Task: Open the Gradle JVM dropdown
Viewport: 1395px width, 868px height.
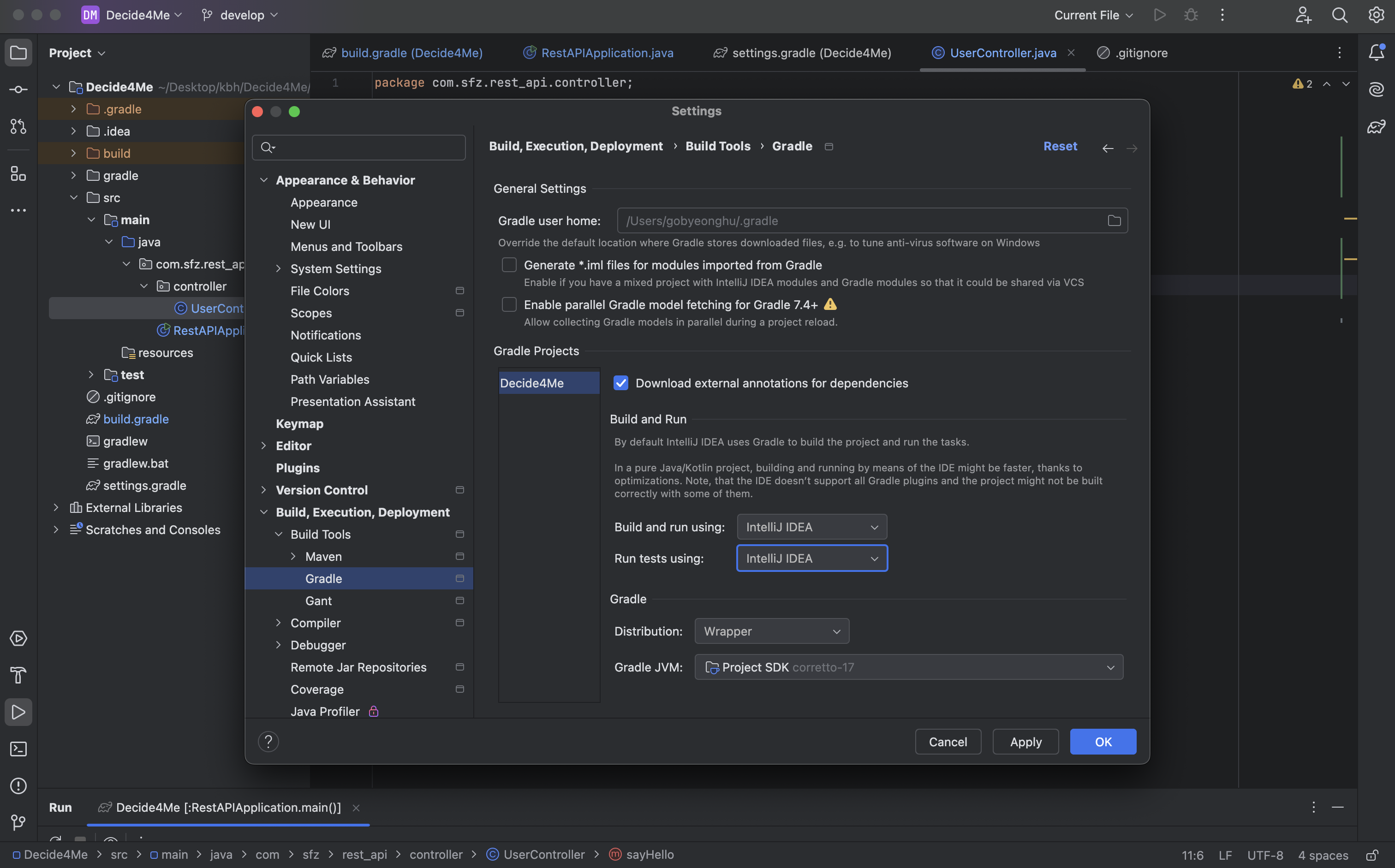Action: (x=909, y=667)
